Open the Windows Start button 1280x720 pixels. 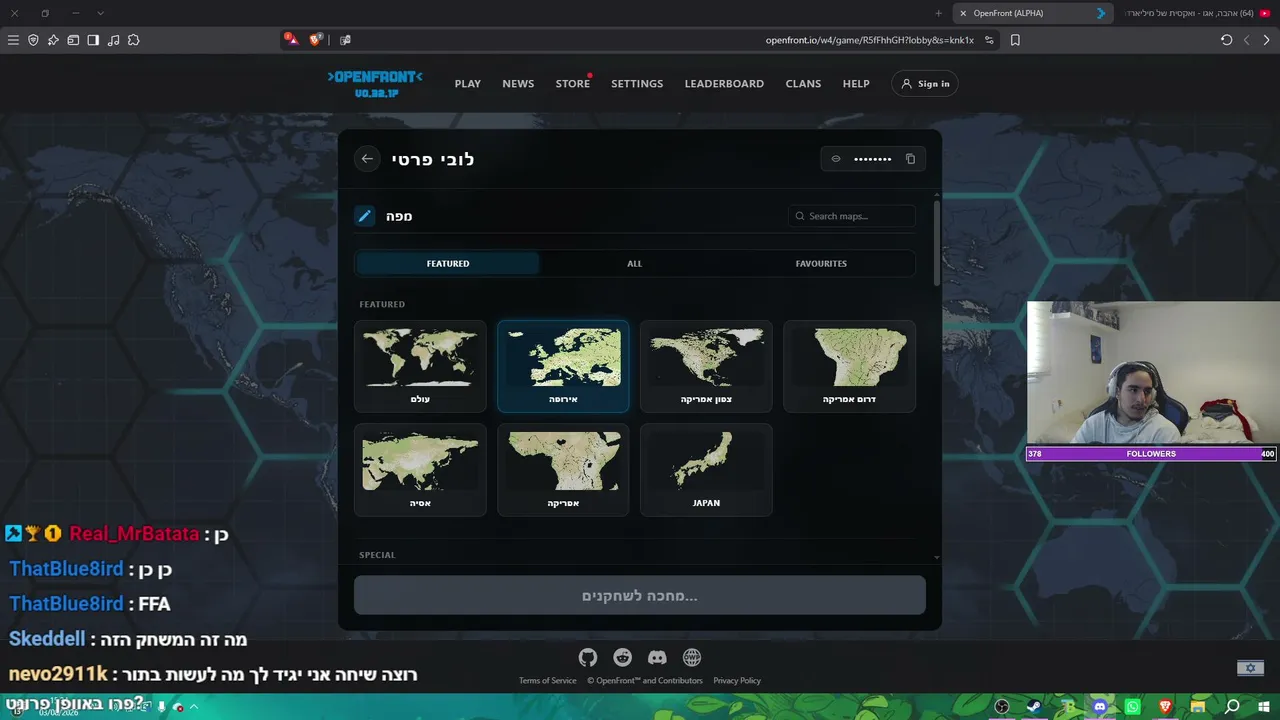[x=1265, y=707]
